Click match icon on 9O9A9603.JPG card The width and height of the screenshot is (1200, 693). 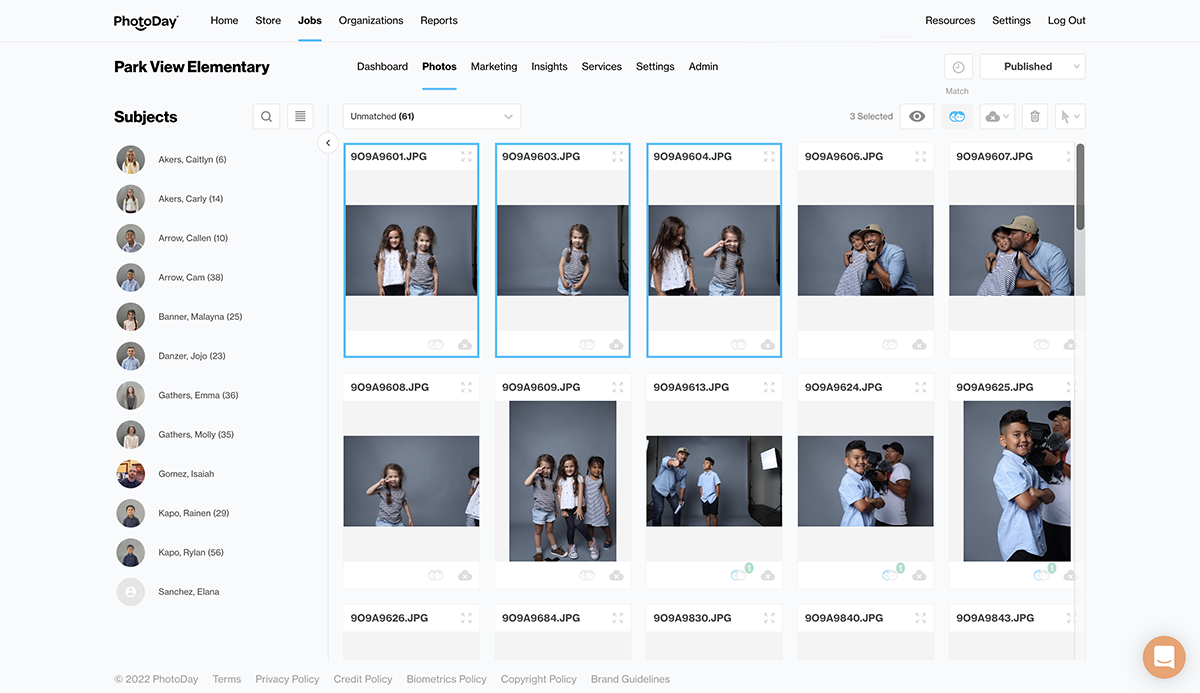tap(587, 344)
